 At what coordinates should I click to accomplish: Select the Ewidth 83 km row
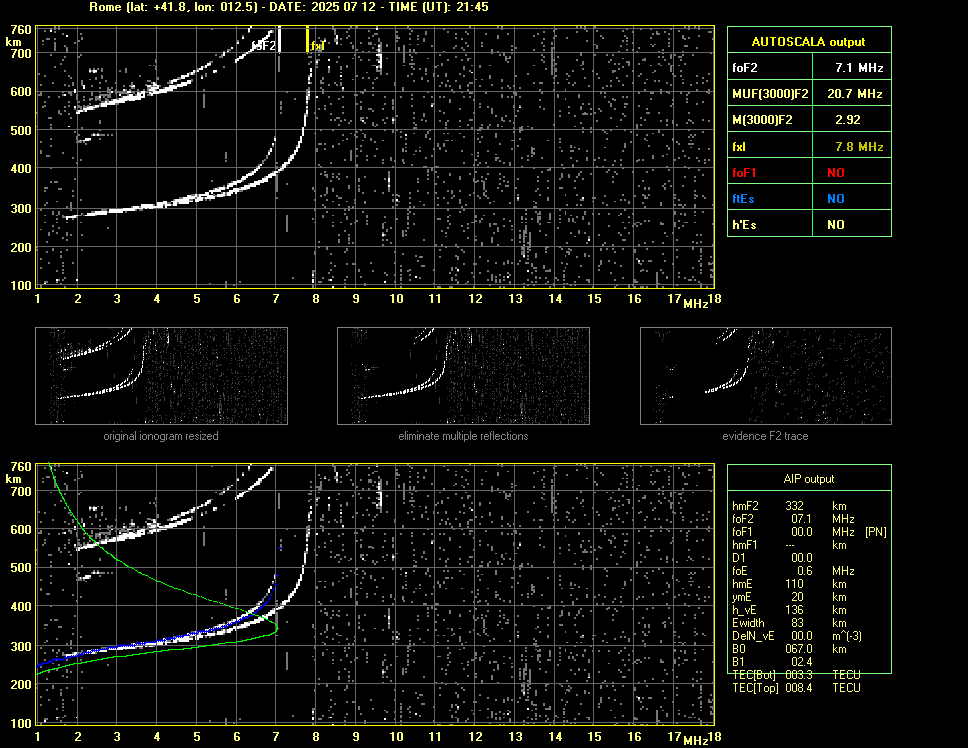(x=789, y=622)
